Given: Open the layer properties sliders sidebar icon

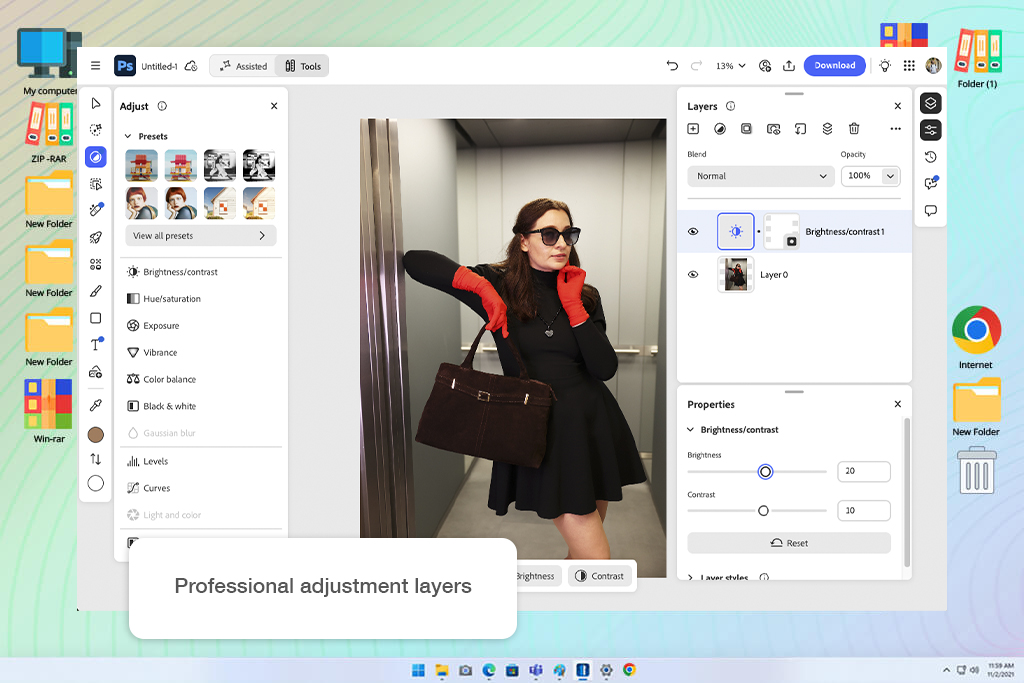Looking at the screenshot, I should pos(931,130).
